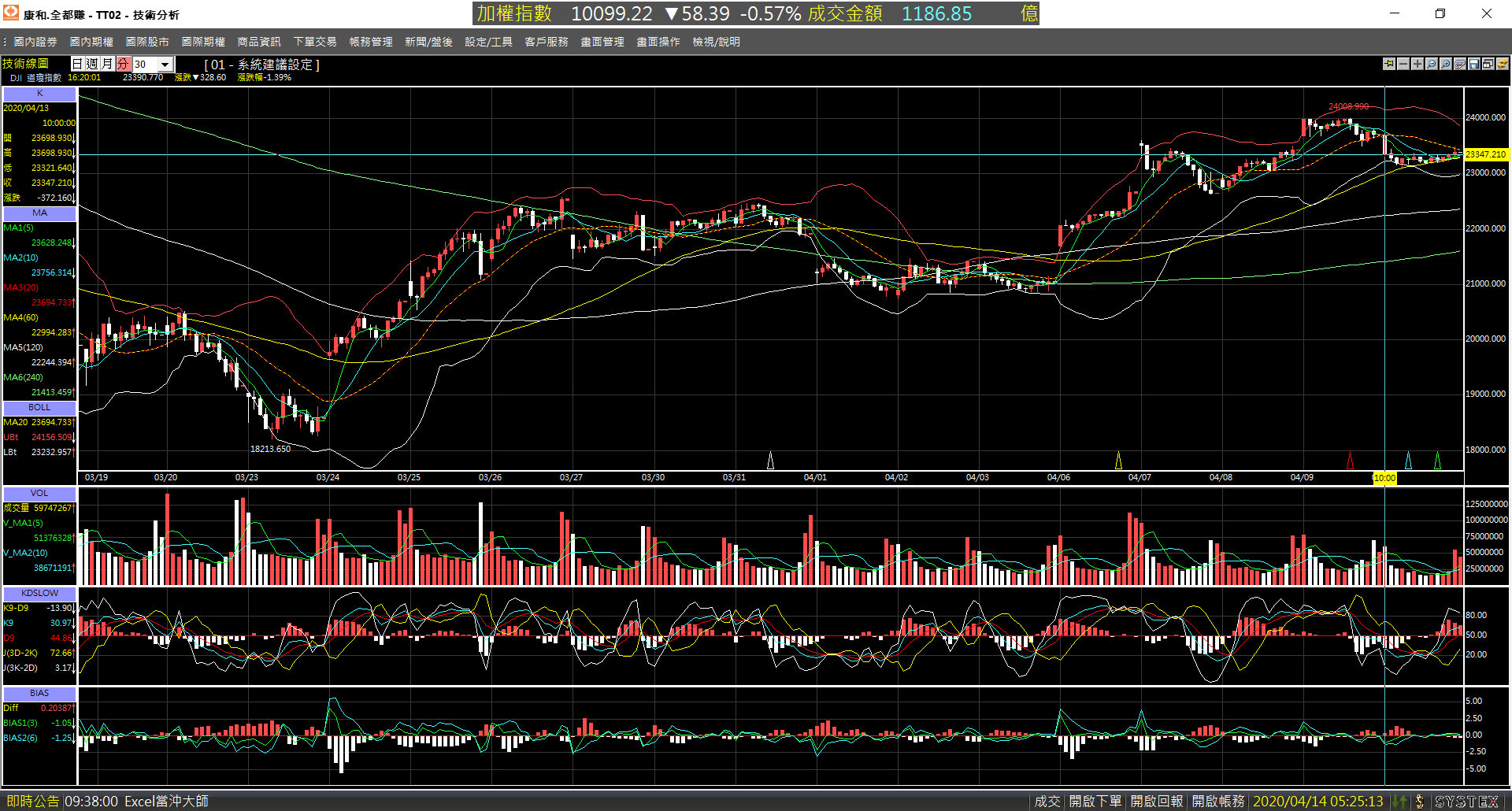Click the first white triangle marker on chart

[x=770, y=461]
